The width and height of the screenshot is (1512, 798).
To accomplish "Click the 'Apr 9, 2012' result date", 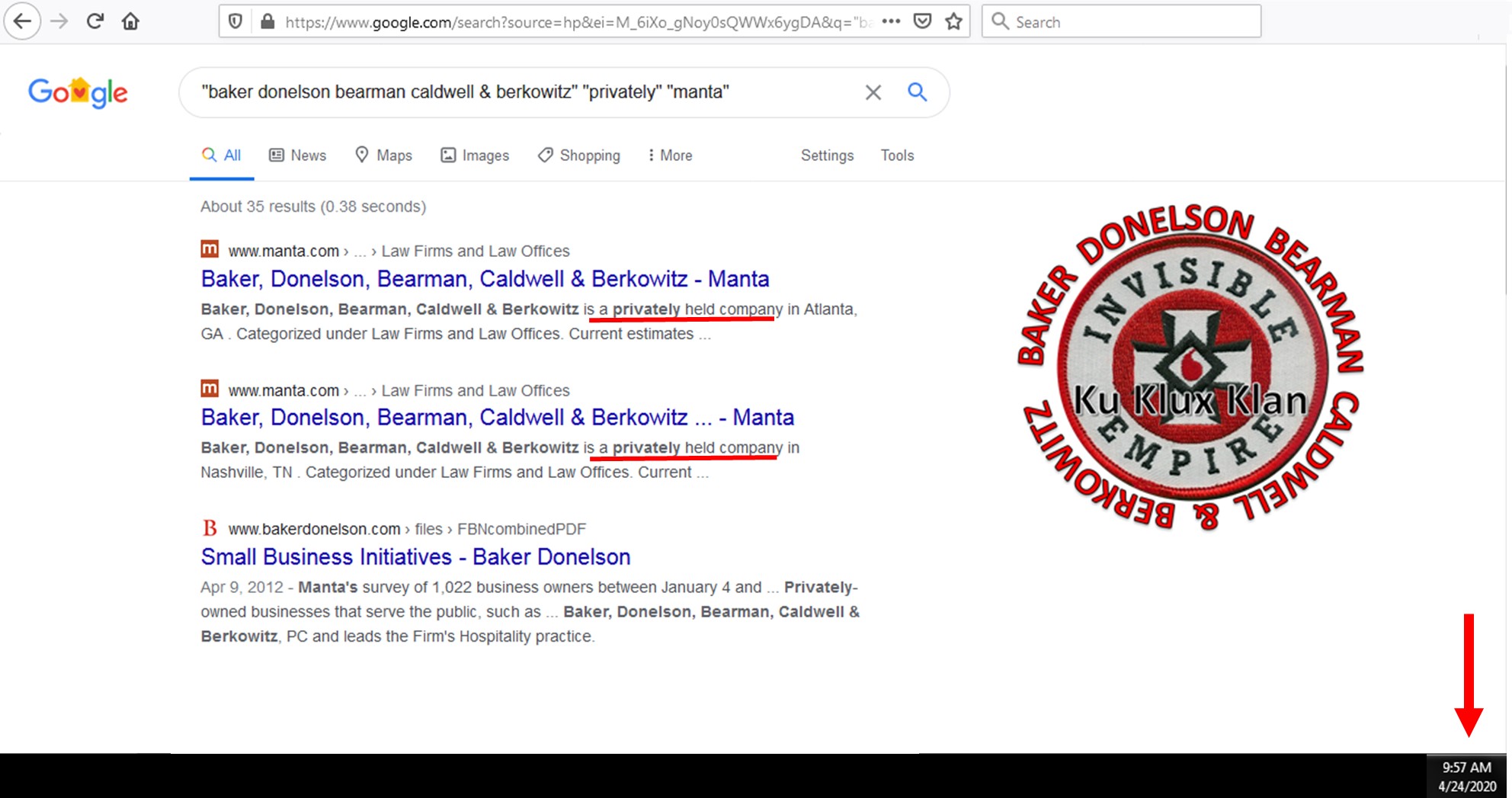I will (x=242, y=588).
